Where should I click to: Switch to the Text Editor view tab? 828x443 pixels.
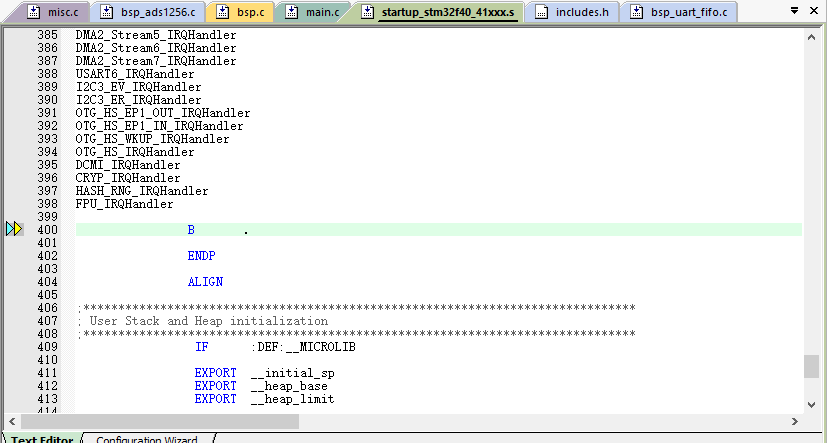pyautogui.click(x=42, y=439)
